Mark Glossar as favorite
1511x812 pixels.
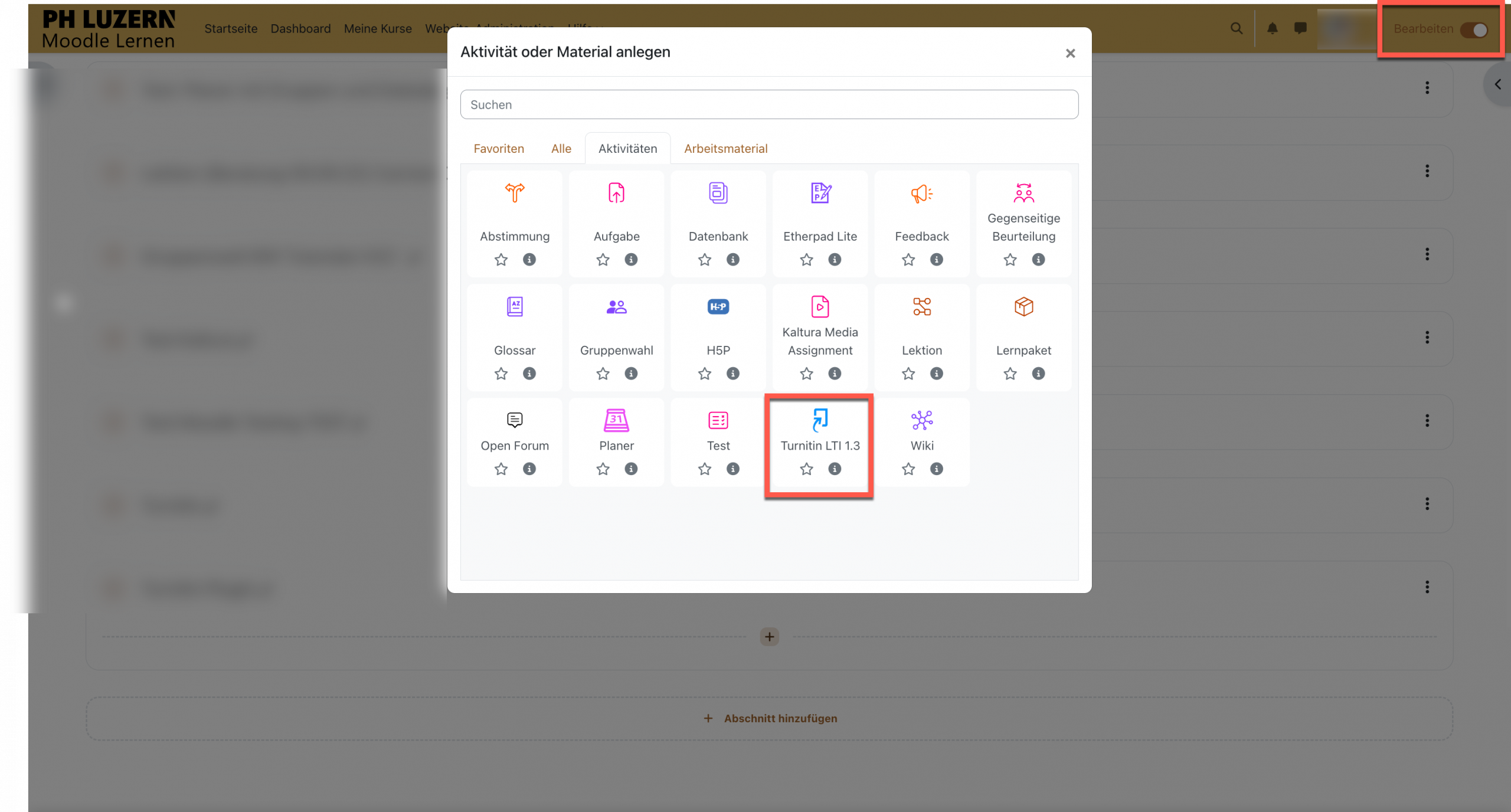coord(501,374)
